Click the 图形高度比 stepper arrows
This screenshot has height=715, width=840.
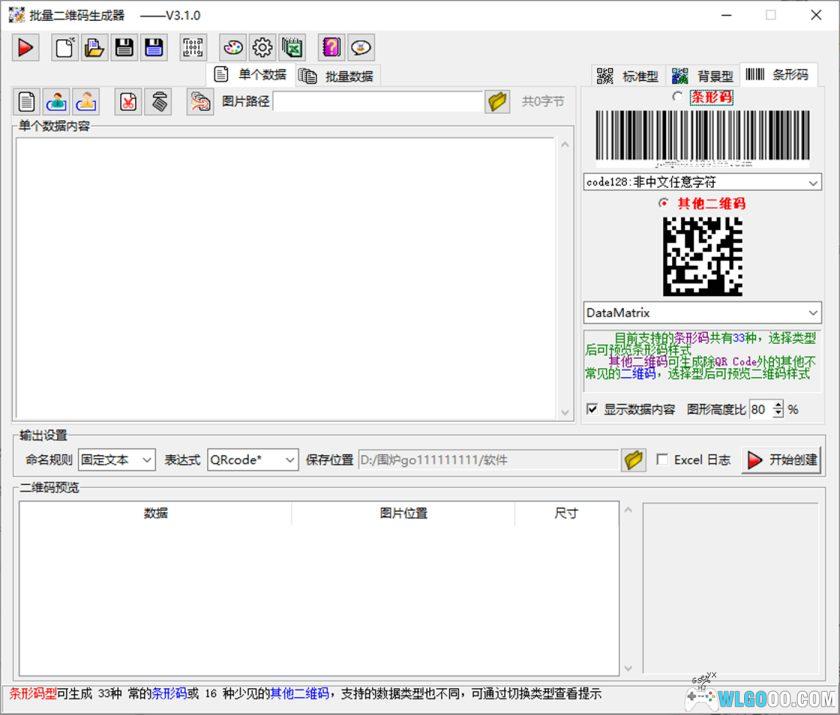[777, 409]
